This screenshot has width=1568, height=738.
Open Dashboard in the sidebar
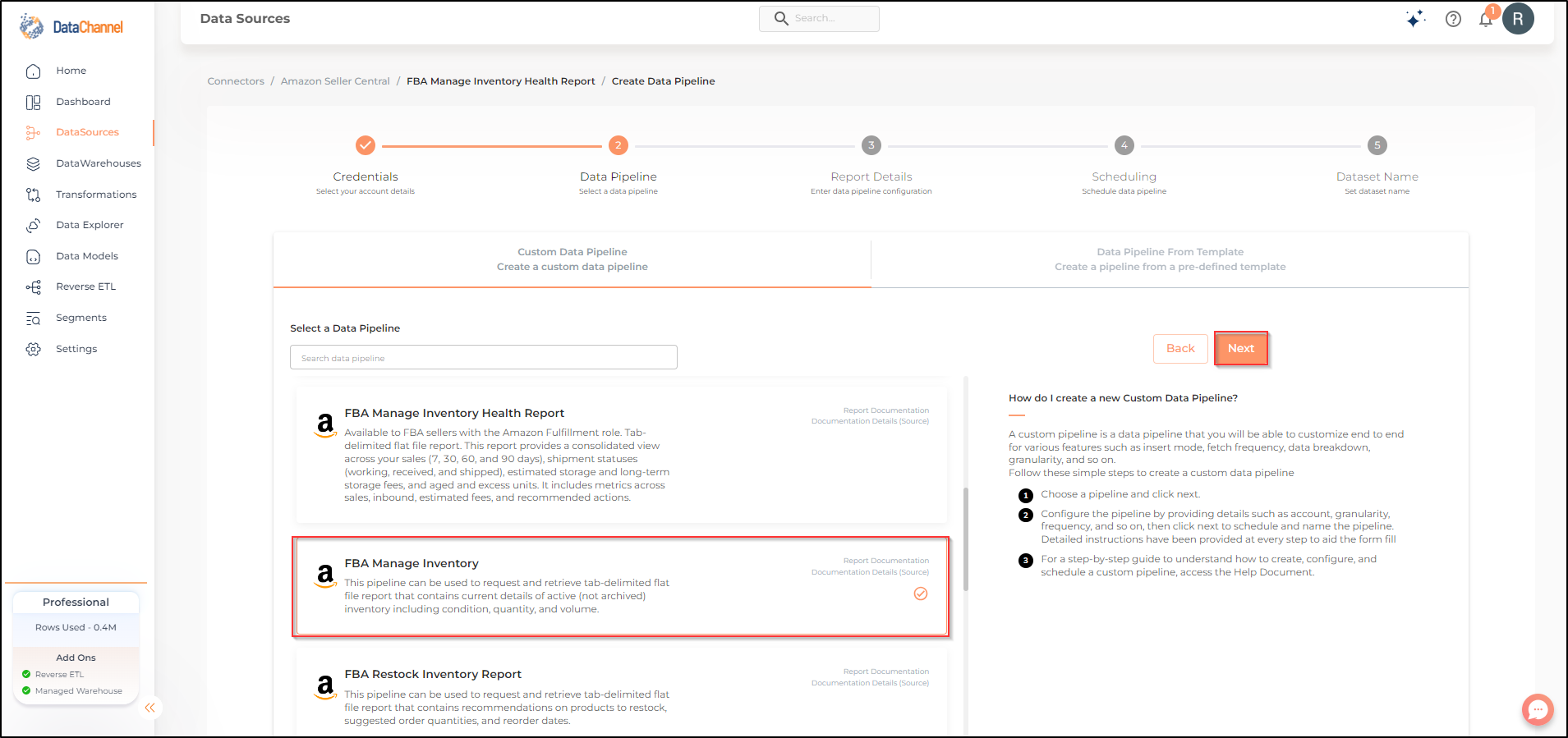[x=83, y=102]
